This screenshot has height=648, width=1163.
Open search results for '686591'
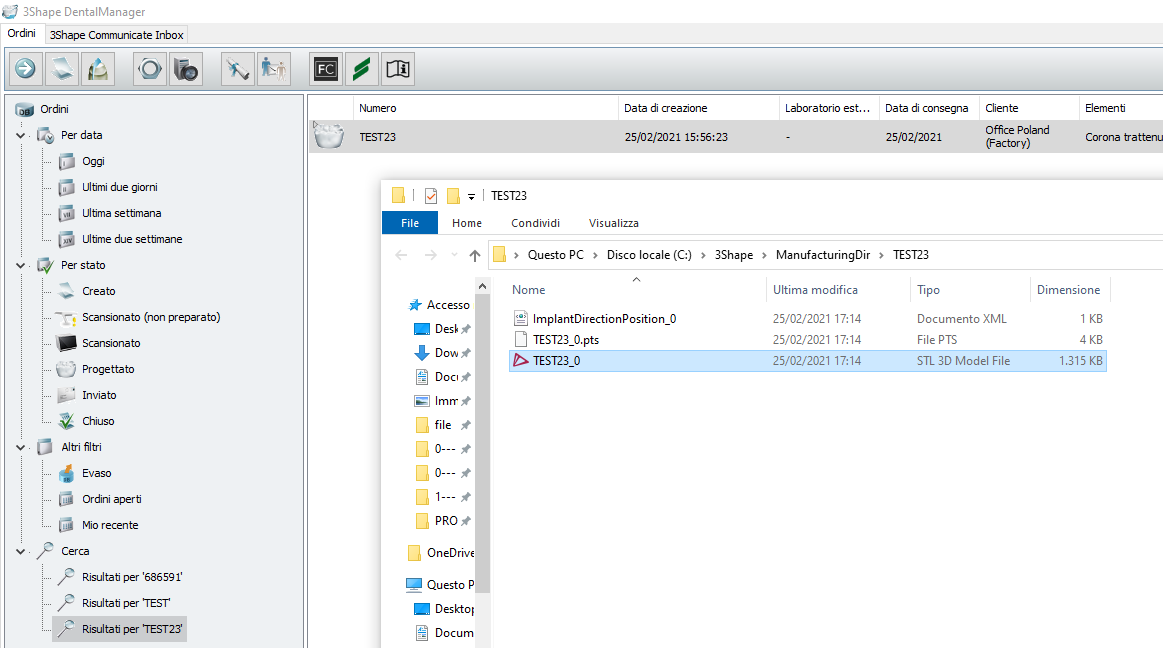[x=132, y=577]
